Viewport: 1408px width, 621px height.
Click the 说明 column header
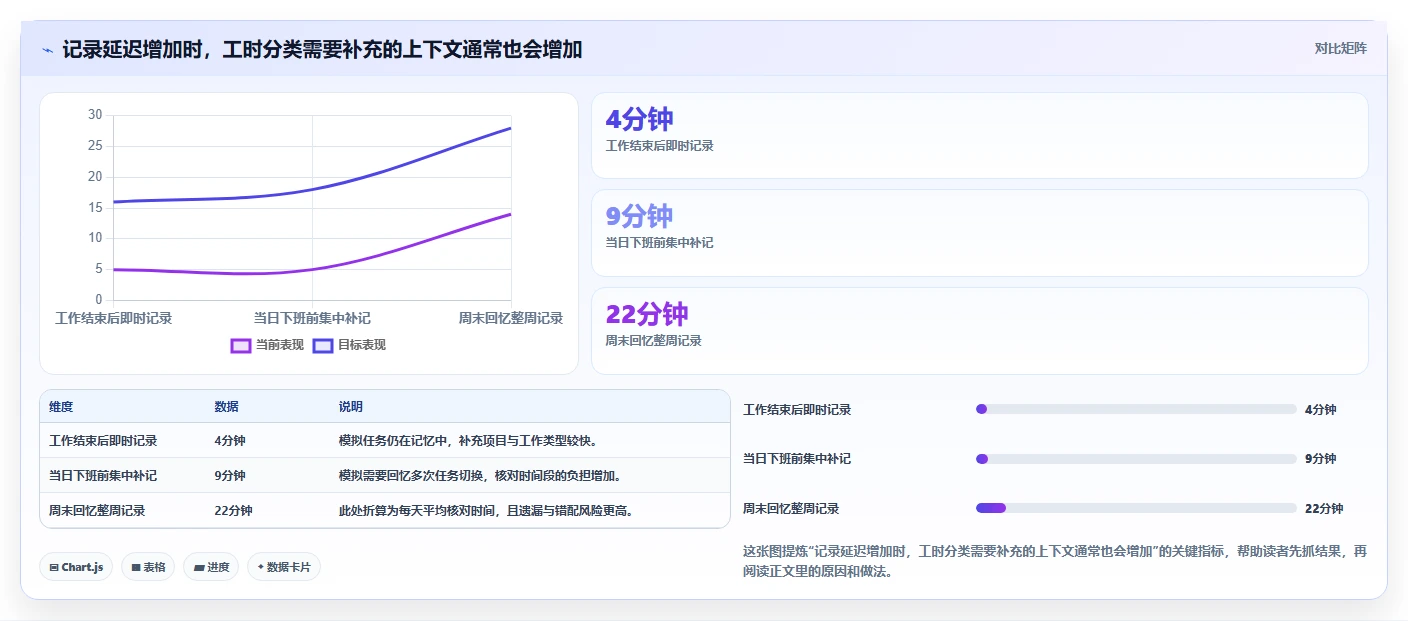point(351,407)
